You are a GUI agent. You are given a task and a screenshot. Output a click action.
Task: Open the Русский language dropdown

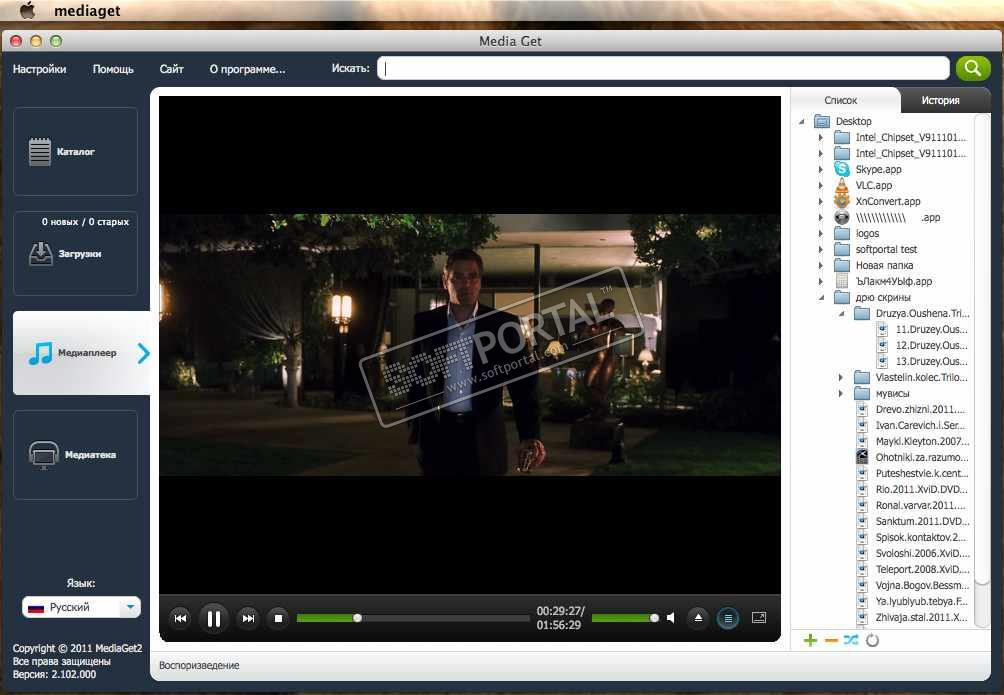81,607
